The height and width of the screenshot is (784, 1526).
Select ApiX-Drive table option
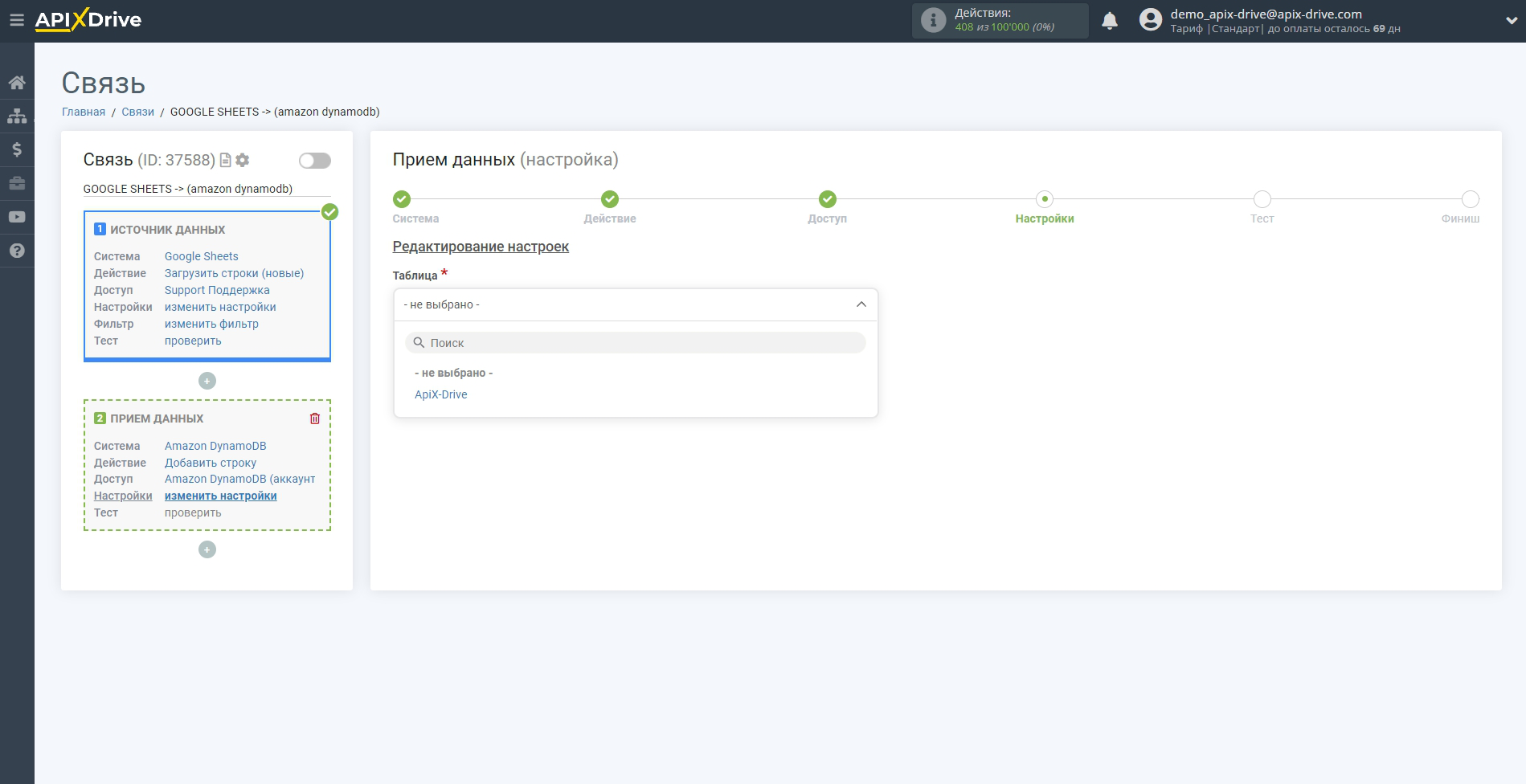pos(441,394)
